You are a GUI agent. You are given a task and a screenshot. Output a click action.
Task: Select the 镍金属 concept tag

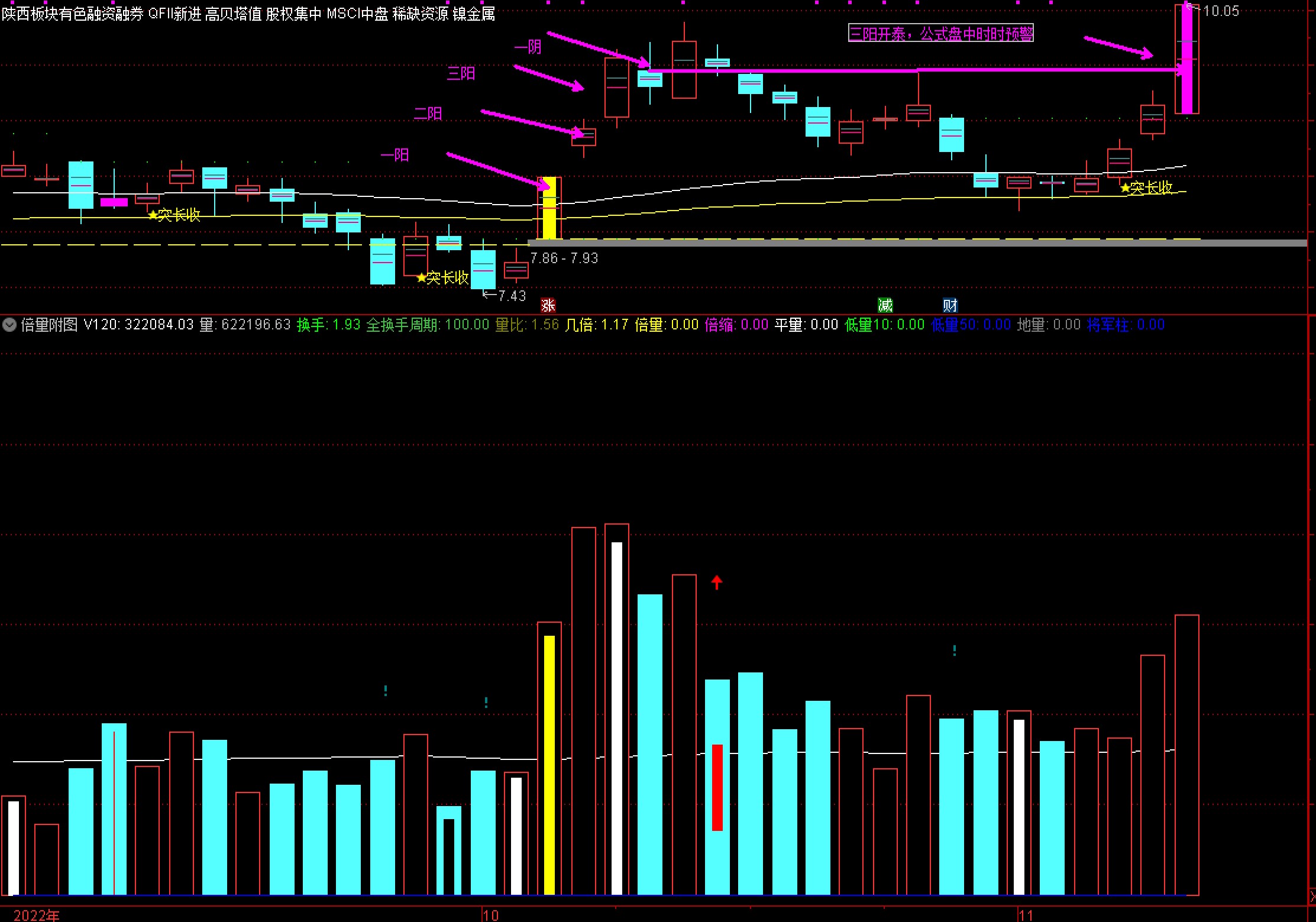pos(474,14)
